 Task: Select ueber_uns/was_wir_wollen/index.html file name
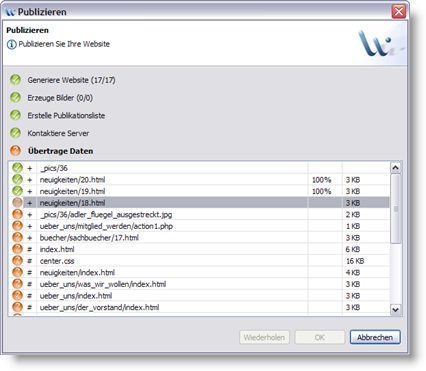(x=103, y=284)
